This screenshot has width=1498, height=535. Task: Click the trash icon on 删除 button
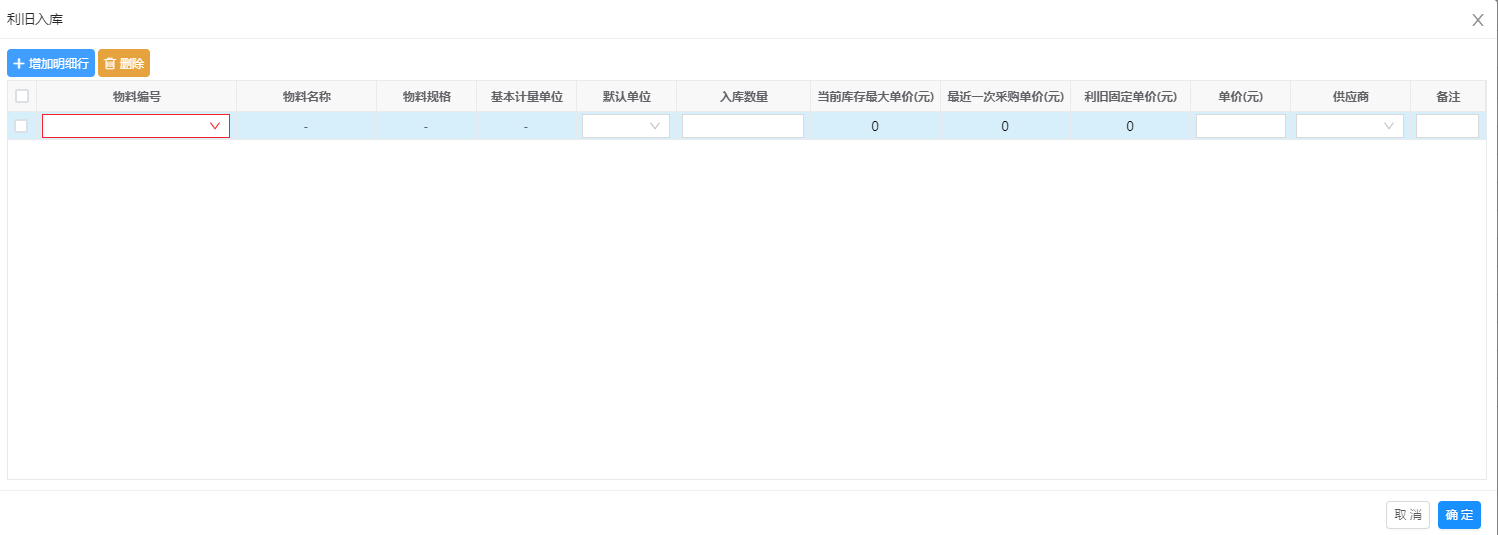110,64
